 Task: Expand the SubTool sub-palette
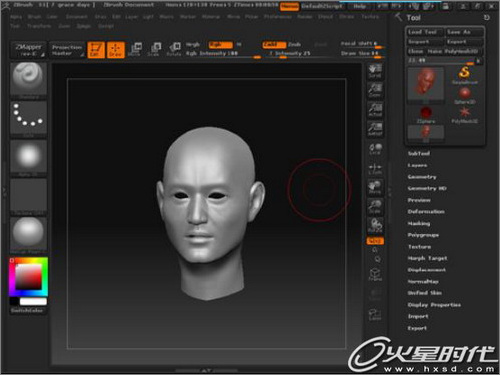[419, 153]
